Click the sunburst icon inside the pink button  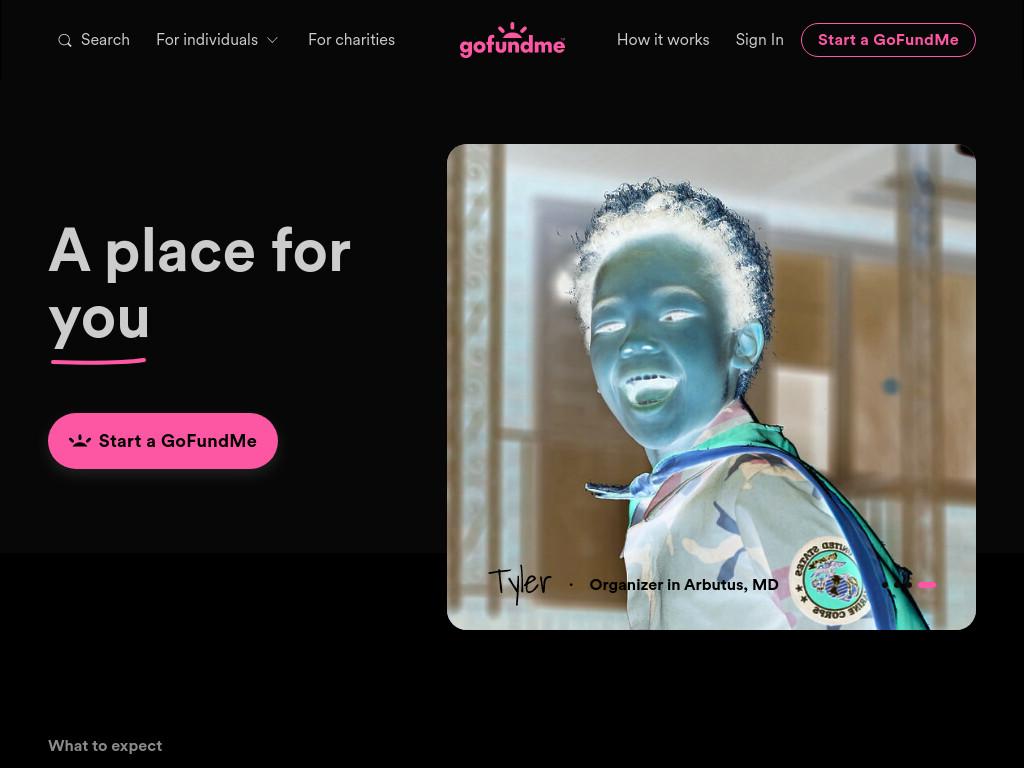point(80,441)
